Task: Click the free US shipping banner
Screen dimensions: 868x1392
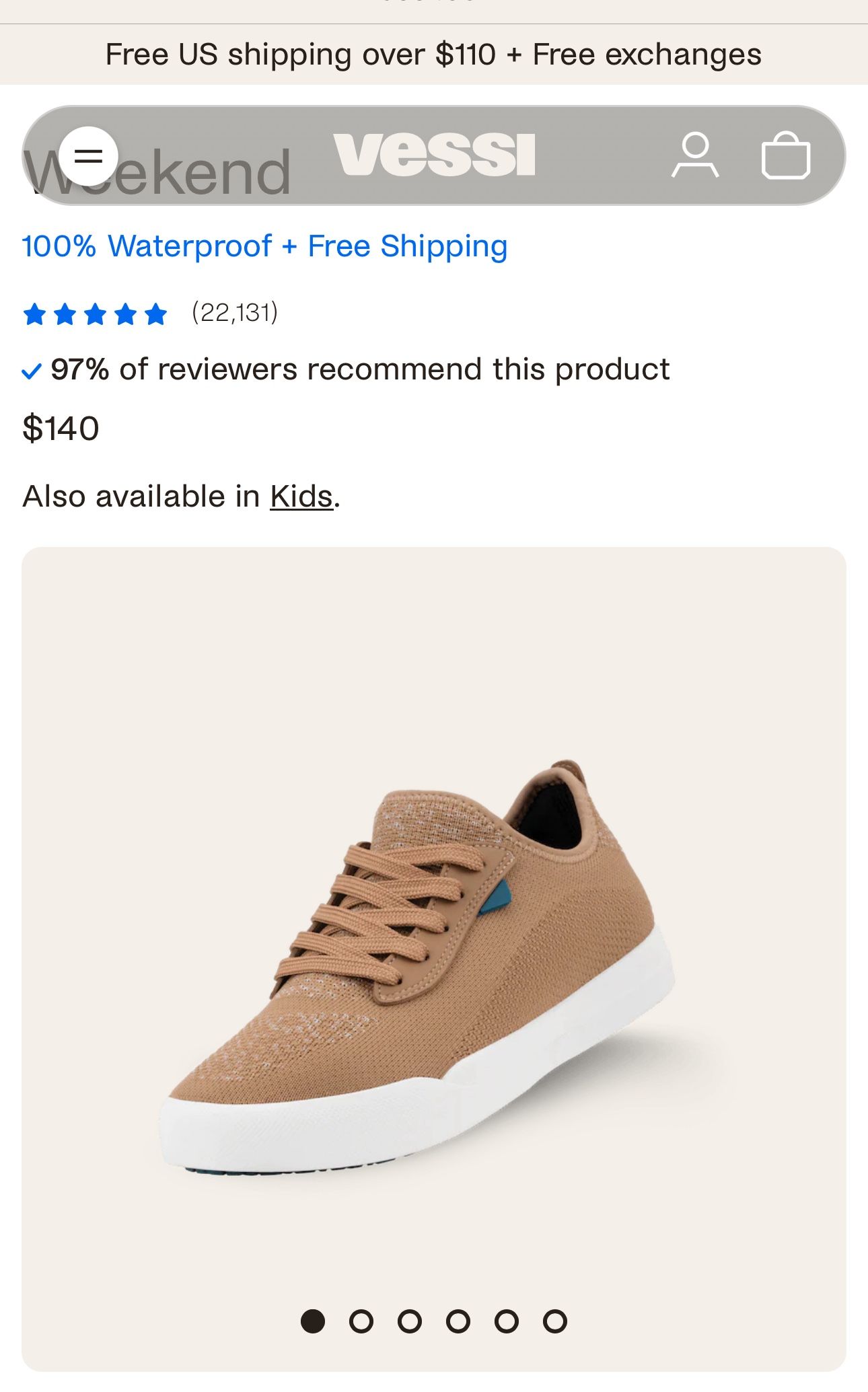Action: coord(433,54)
